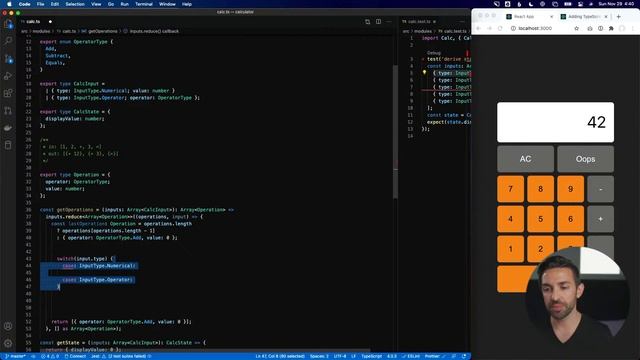Click the calculator 6 key
The height and width of the screenshot is (360, 640).
pos(571,219)
